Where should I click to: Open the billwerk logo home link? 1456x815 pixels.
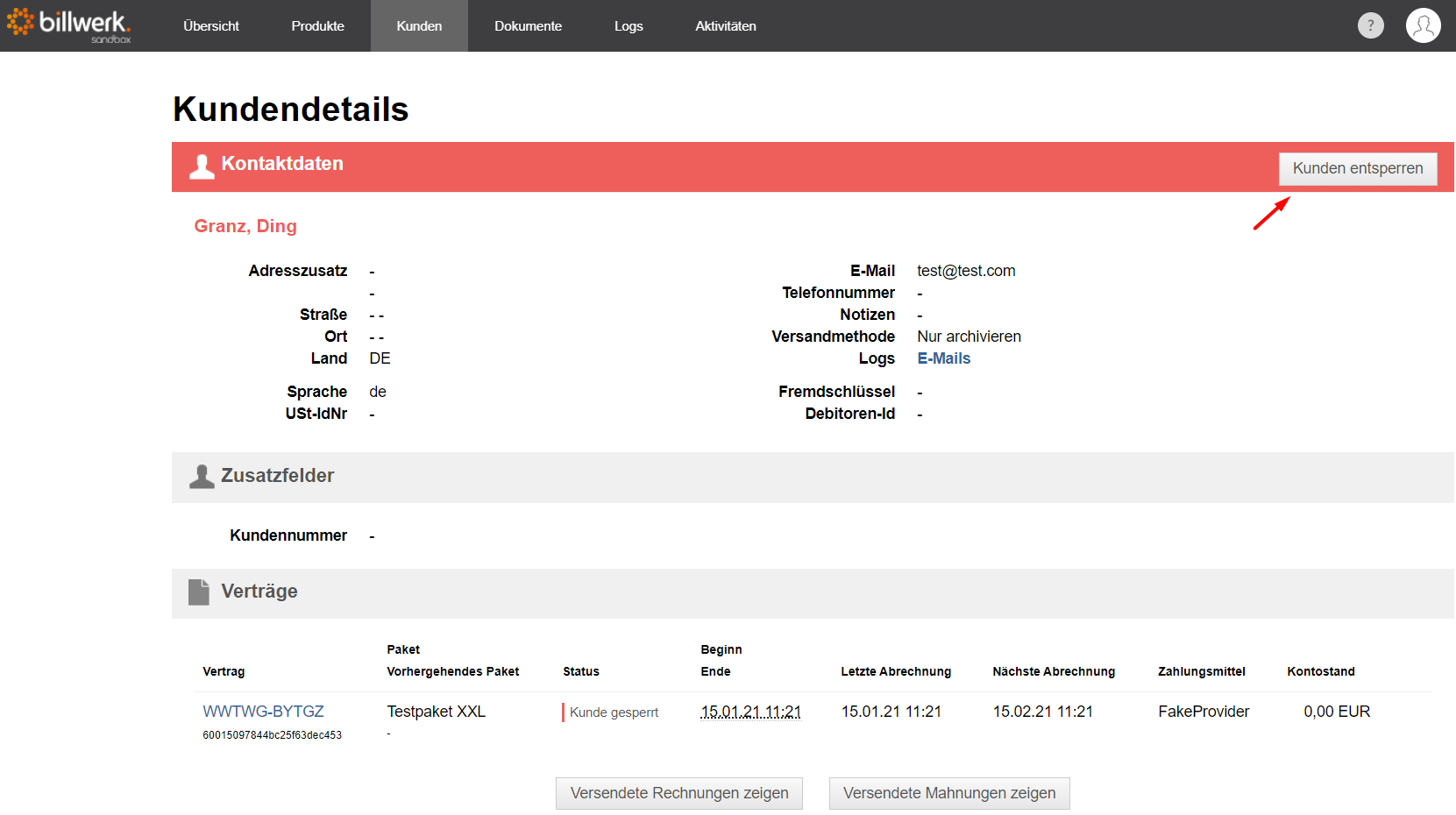(x=68, y=25)
